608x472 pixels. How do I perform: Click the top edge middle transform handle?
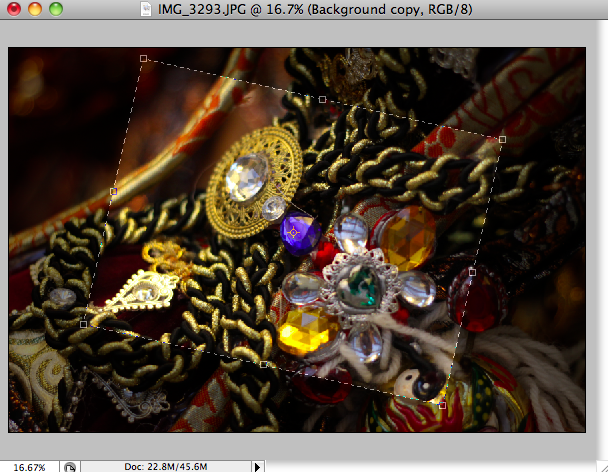tap(322, 99)
